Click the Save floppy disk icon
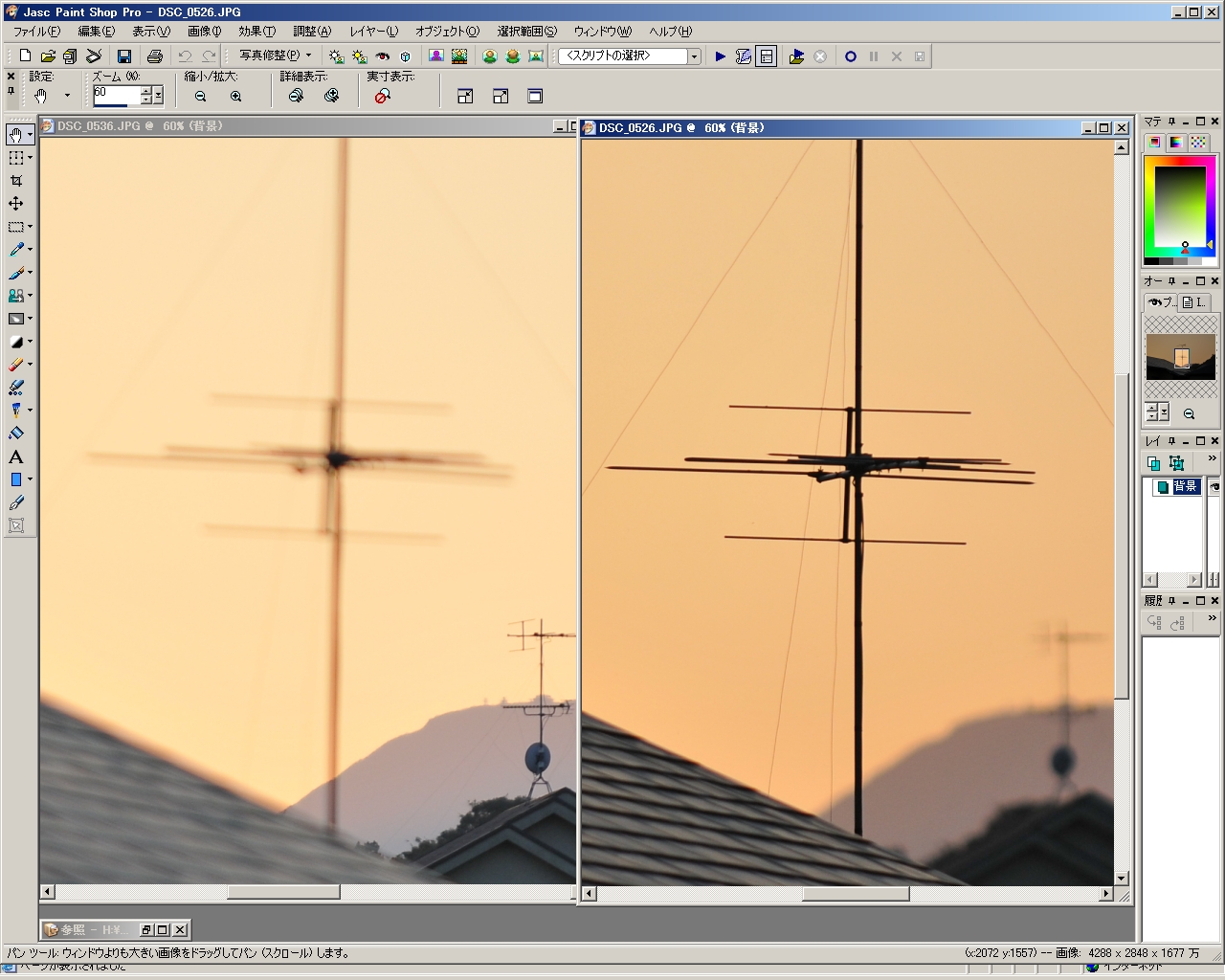This screenshot has height=980, width=1225. click(x=123, y=56)
